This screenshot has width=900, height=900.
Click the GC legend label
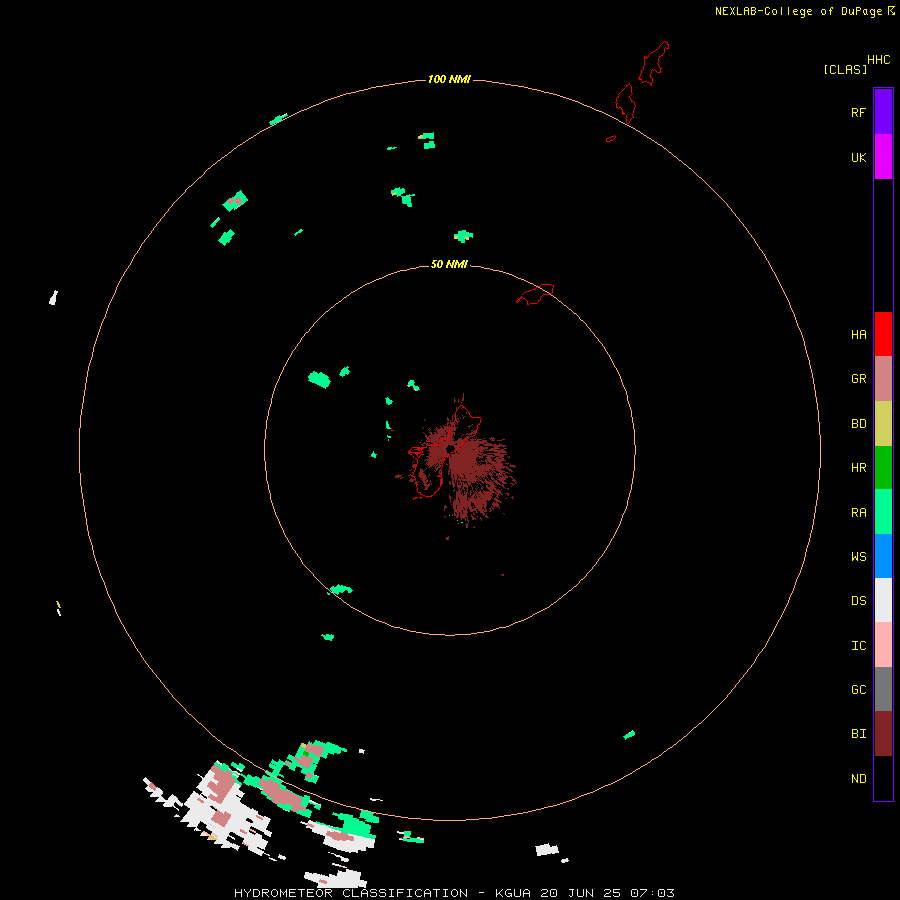[x=858, y=690]
